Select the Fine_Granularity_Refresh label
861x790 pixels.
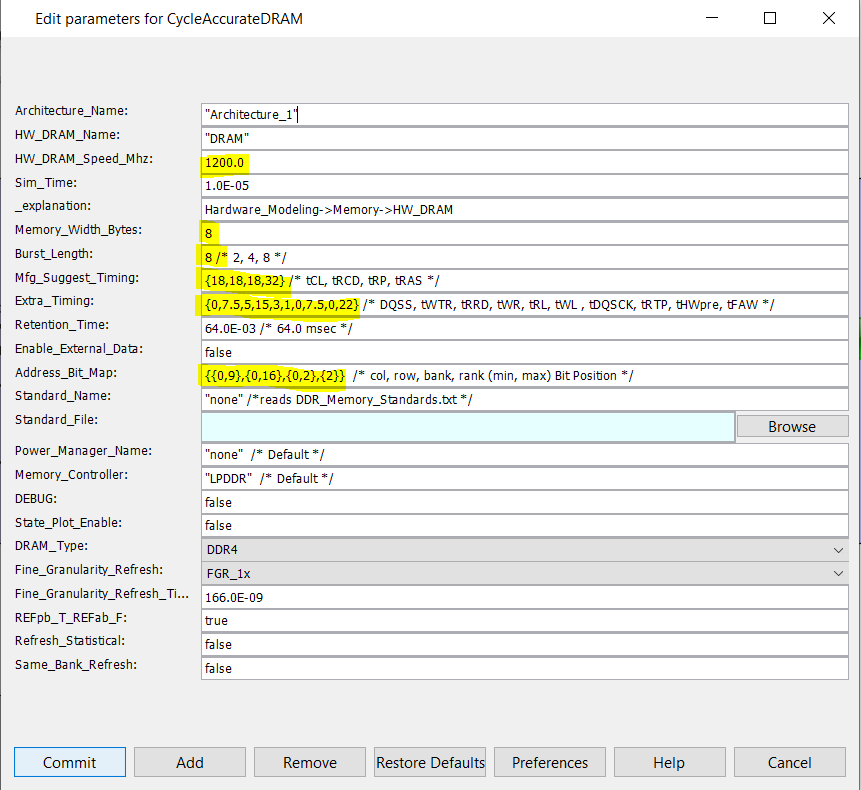[x=89, y=570]
